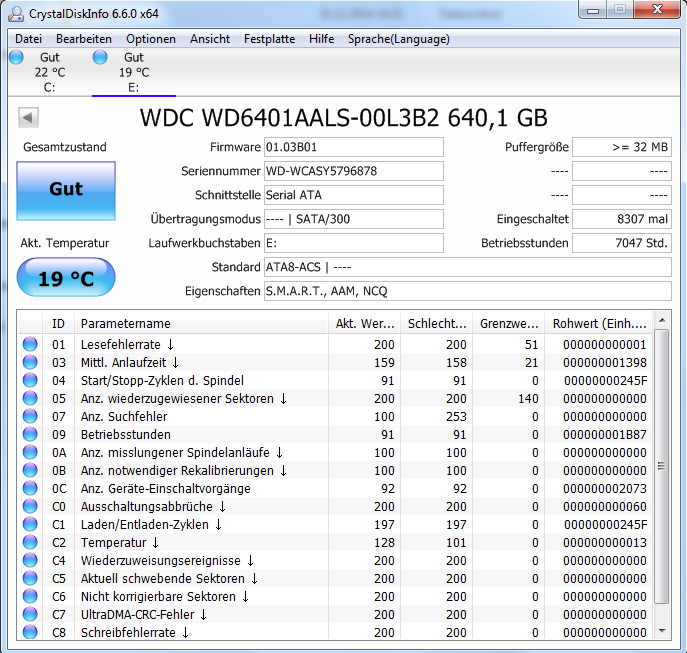Image resolution: width=687 pixels, height=653 pixels.
Task: Select worst value 253 of Anz. Suchfehler
Action: (x=456, y=416)
